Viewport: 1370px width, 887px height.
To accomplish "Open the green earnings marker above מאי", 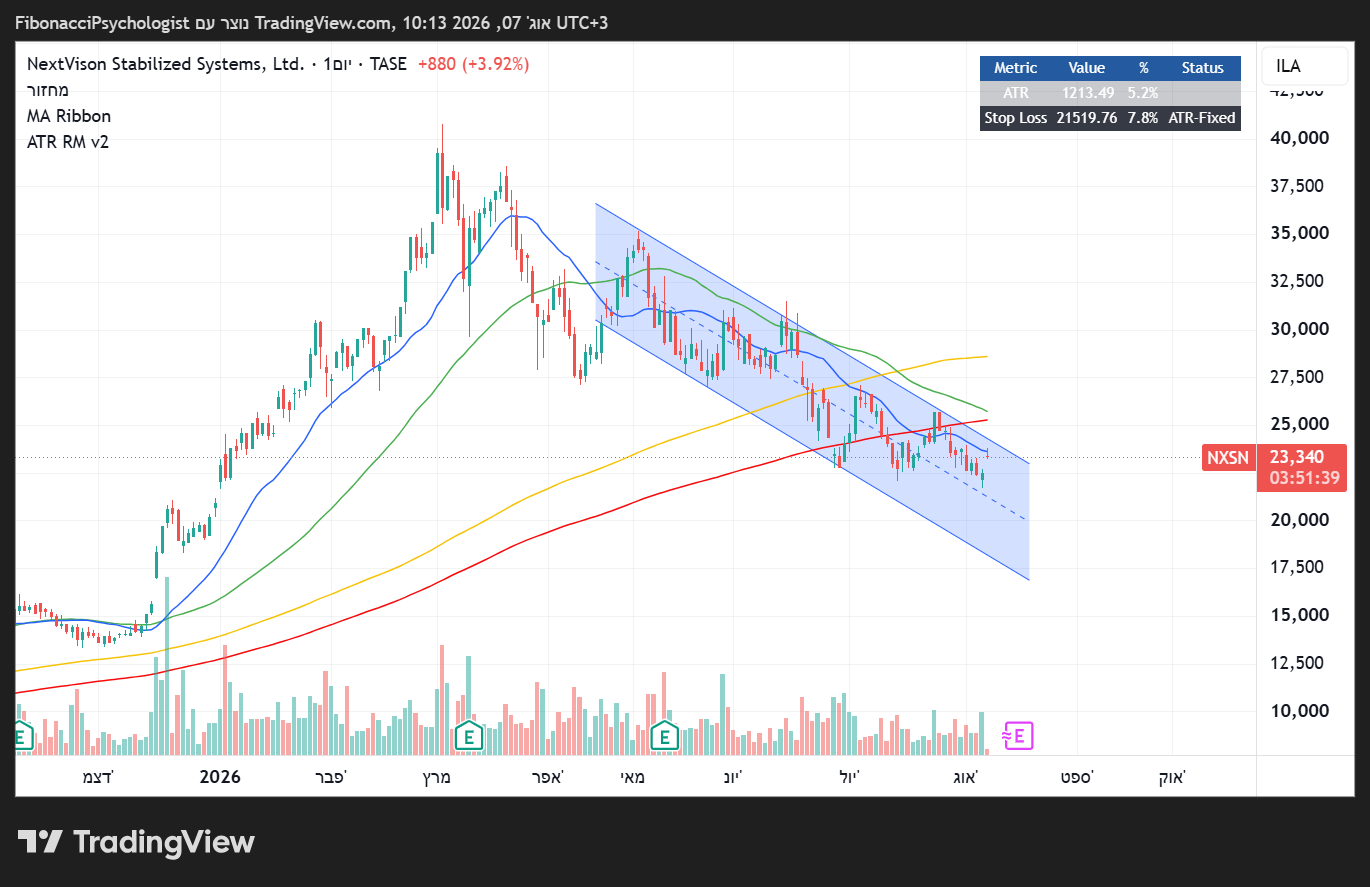I will click(663, 737).
